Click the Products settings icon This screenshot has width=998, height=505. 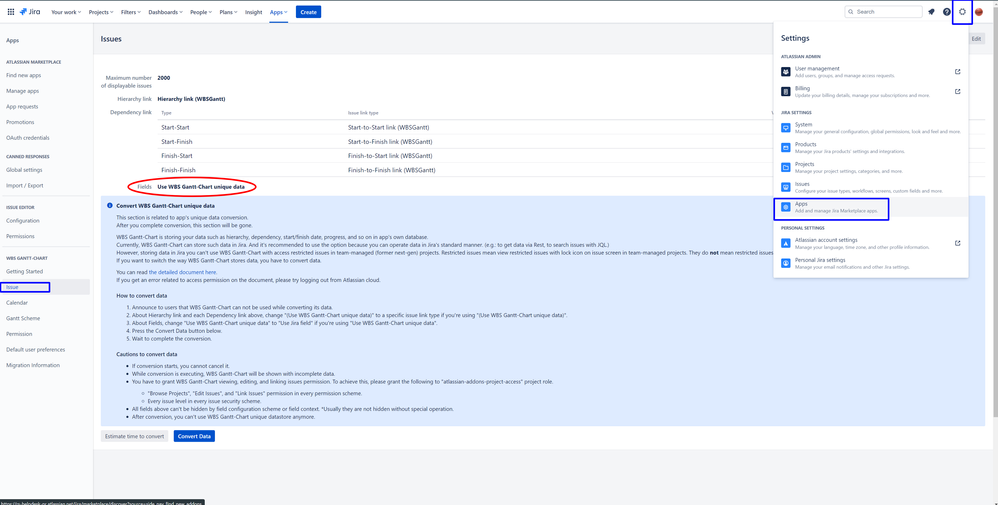[786, 147]
